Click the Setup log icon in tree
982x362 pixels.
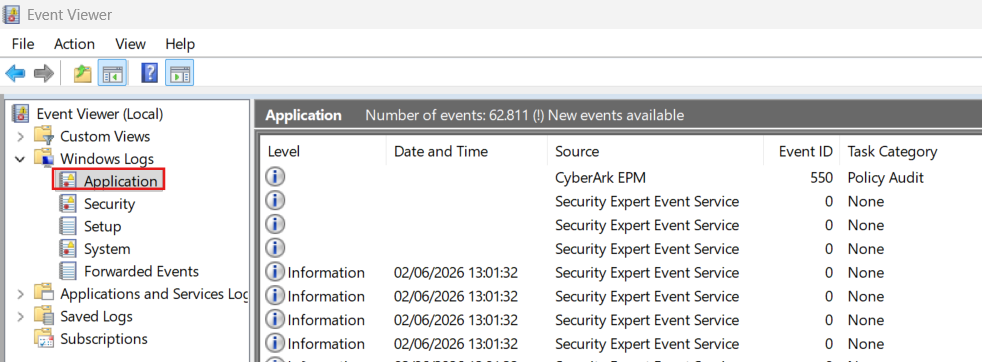pyautogui.click(x=68, y=226)
